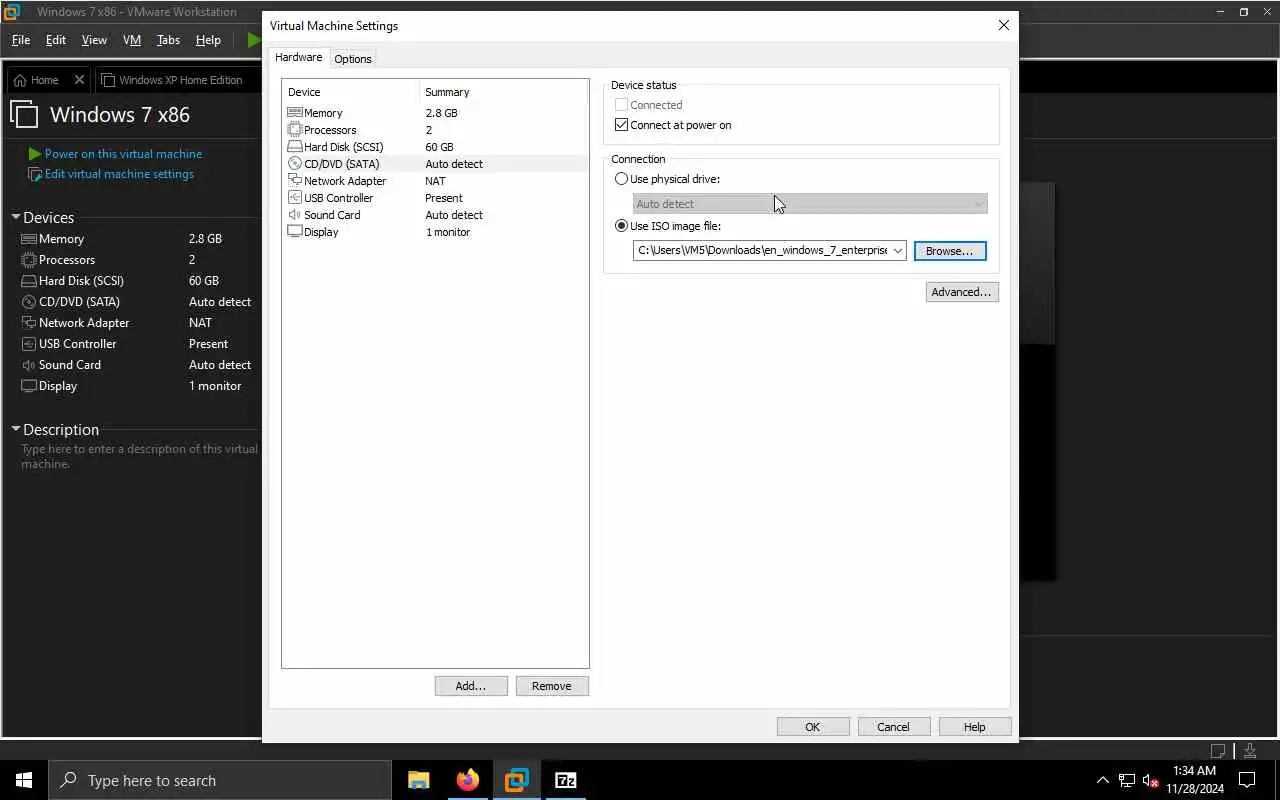Click Power on this virtual machine link

[123, 154]
